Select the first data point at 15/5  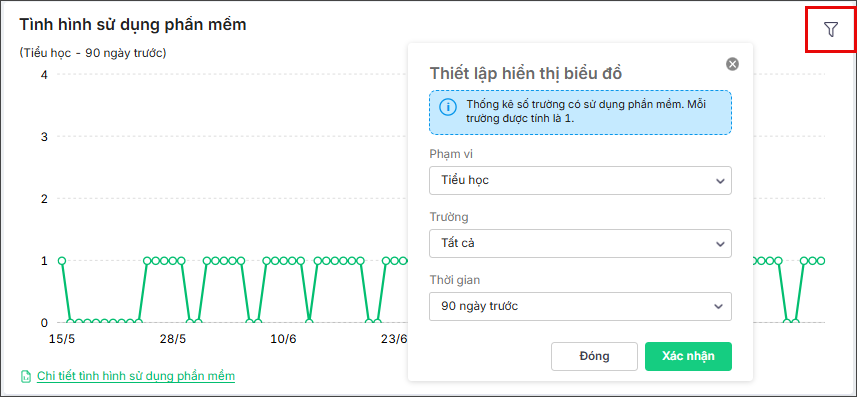(x=62, y=261)
